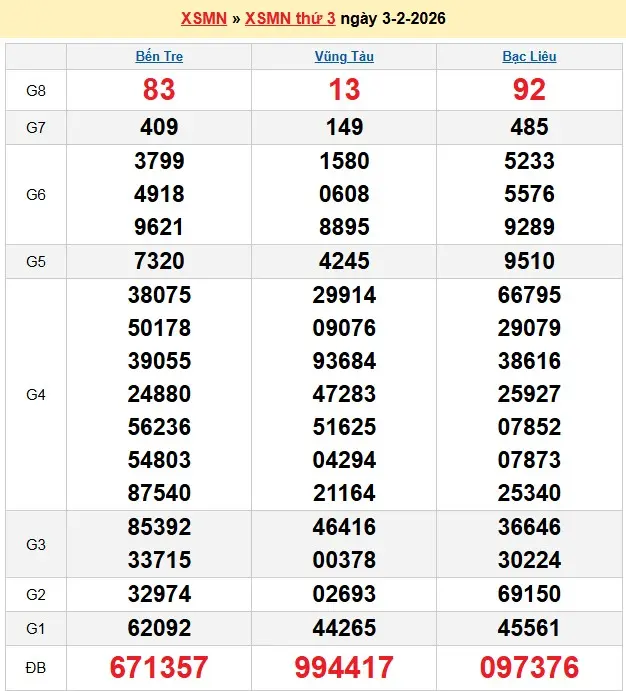Click the G8 prize row label
The image size is (626, 691).
pos(36,90)
